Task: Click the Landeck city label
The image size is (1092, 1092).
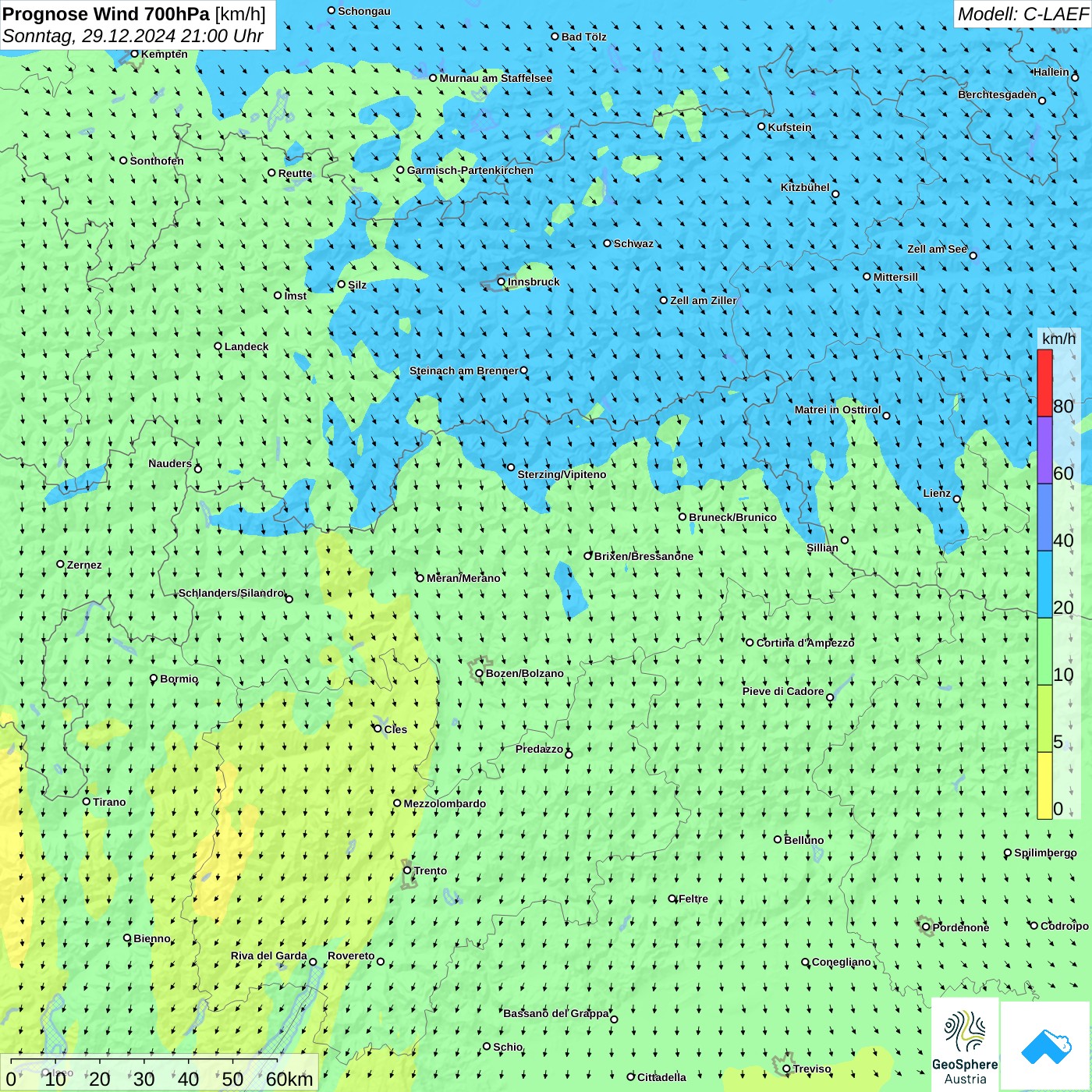Action: (x=246, y=346)
